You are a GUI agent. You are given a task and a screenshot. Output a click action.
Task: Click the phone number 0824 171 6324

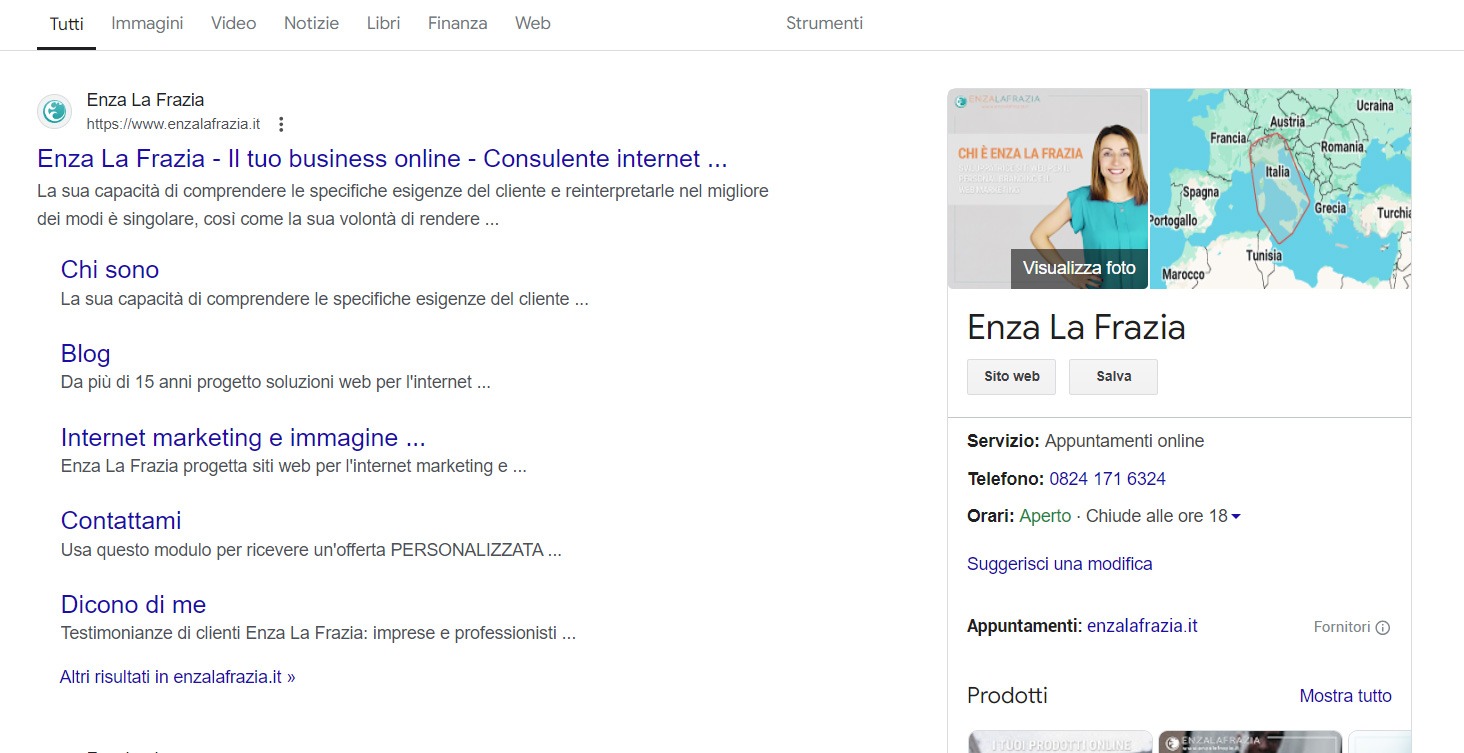(x=1107, y=479)
